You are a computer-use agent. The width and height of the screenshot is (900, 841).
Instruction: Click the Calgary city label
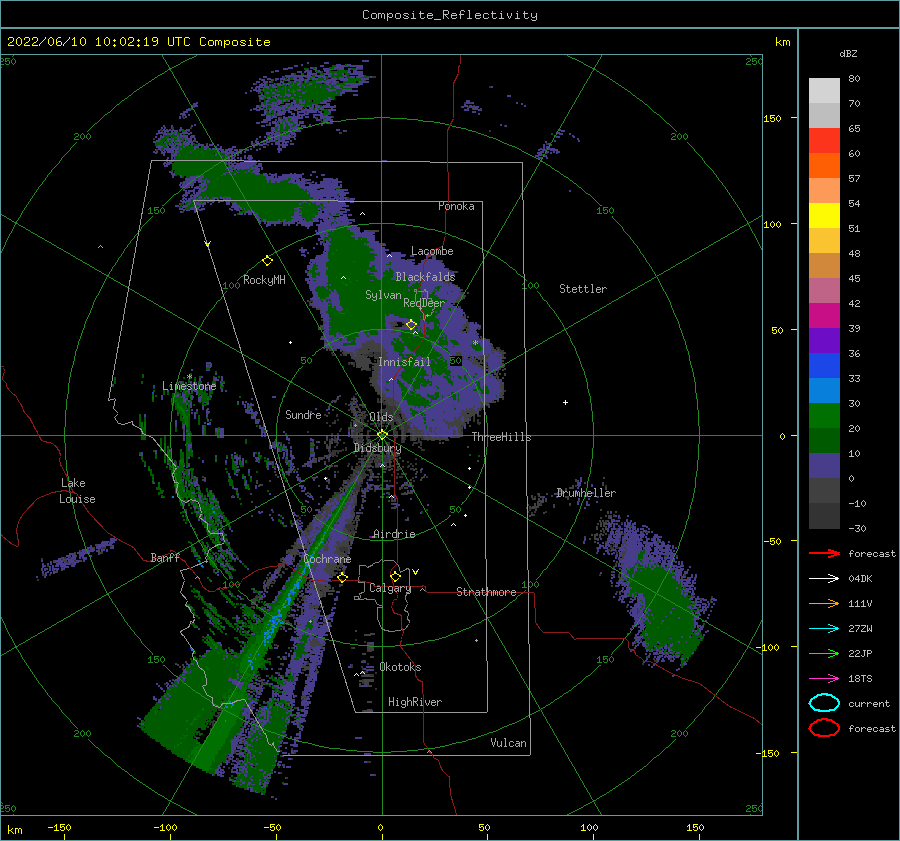coord(390,588)
